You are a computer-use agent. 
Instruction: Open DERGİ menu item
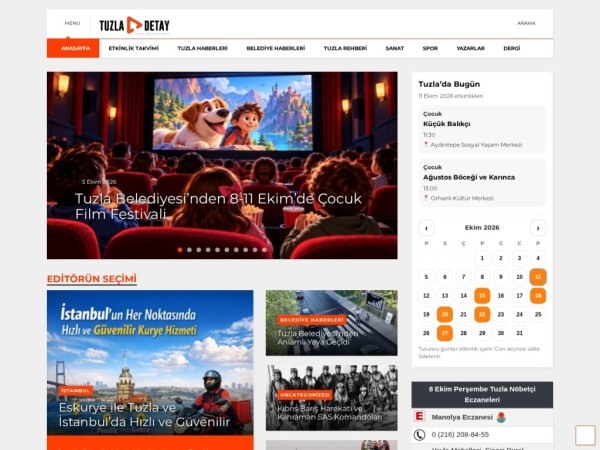point(512,48)
